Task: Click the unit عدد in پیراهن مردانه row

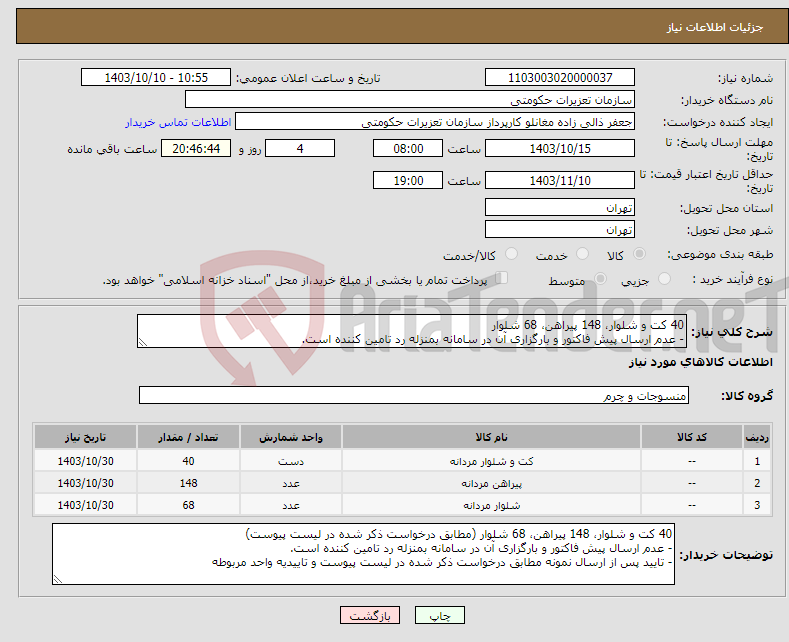Action: coord(291,483)
